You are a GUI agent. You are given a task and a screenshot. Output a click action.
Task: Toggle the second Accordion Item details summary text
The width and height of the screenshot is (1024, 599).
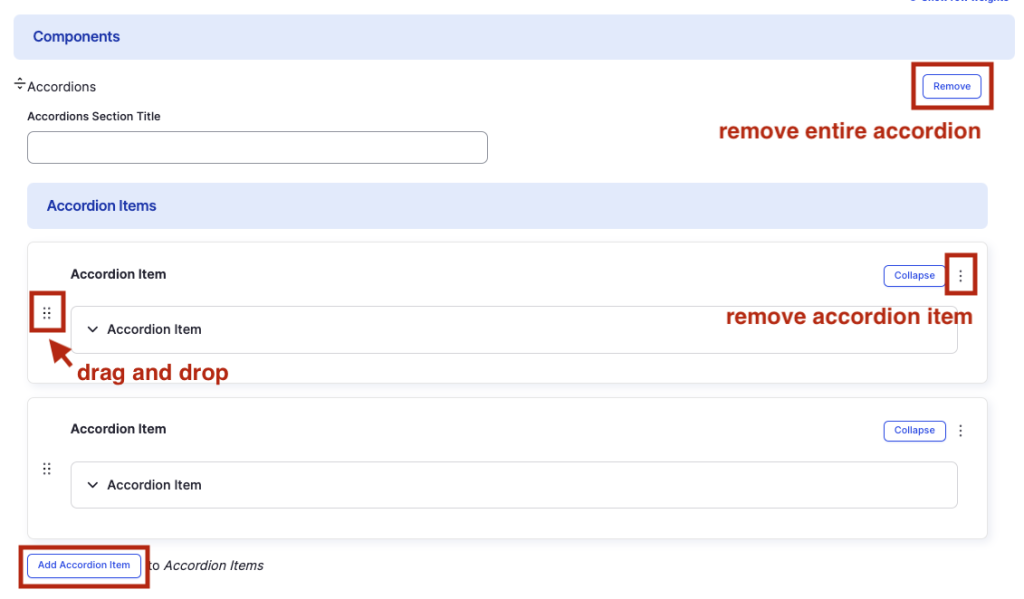click(154, 485)
